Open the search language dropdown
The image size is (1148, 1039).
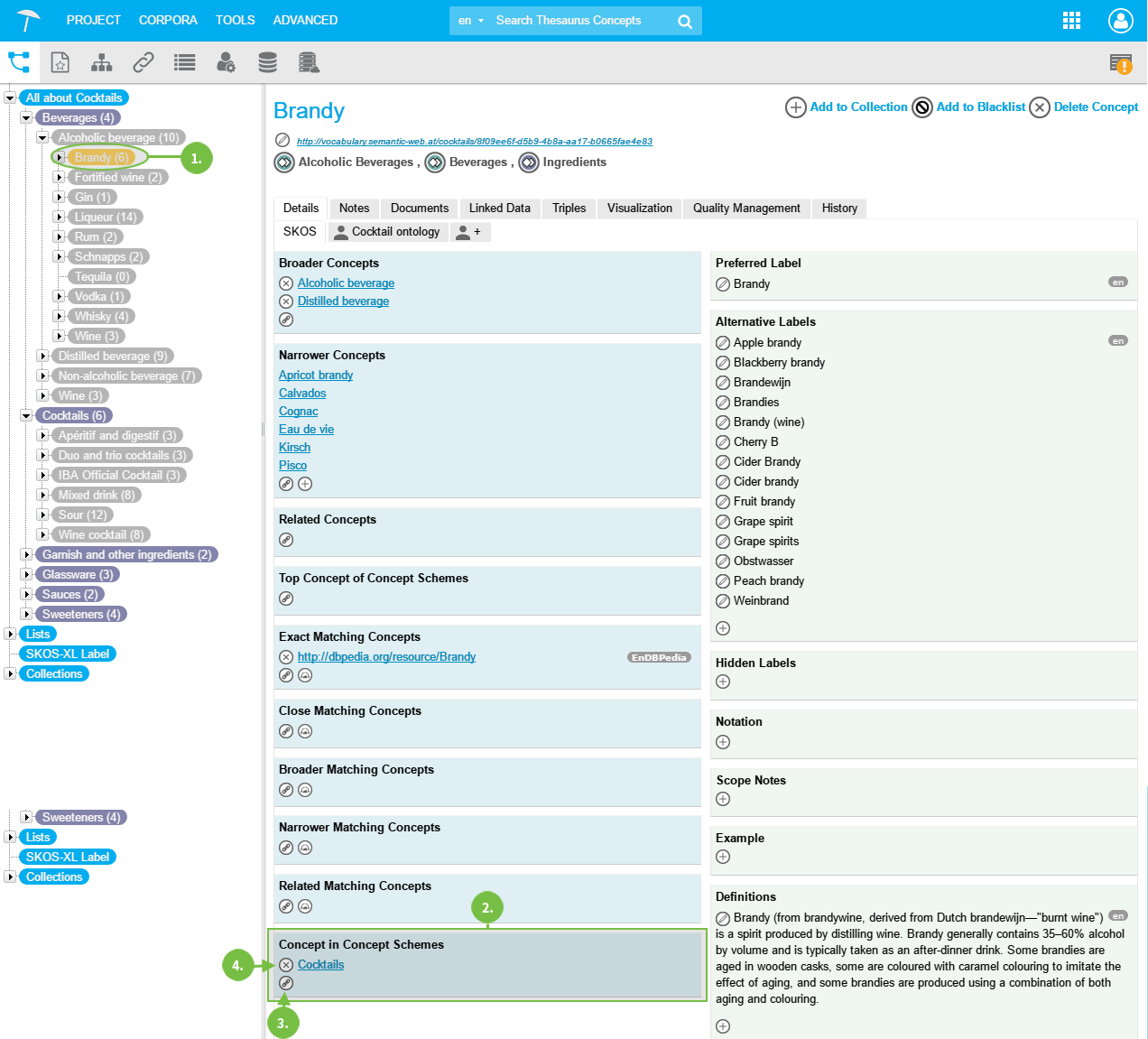point(470,21)
